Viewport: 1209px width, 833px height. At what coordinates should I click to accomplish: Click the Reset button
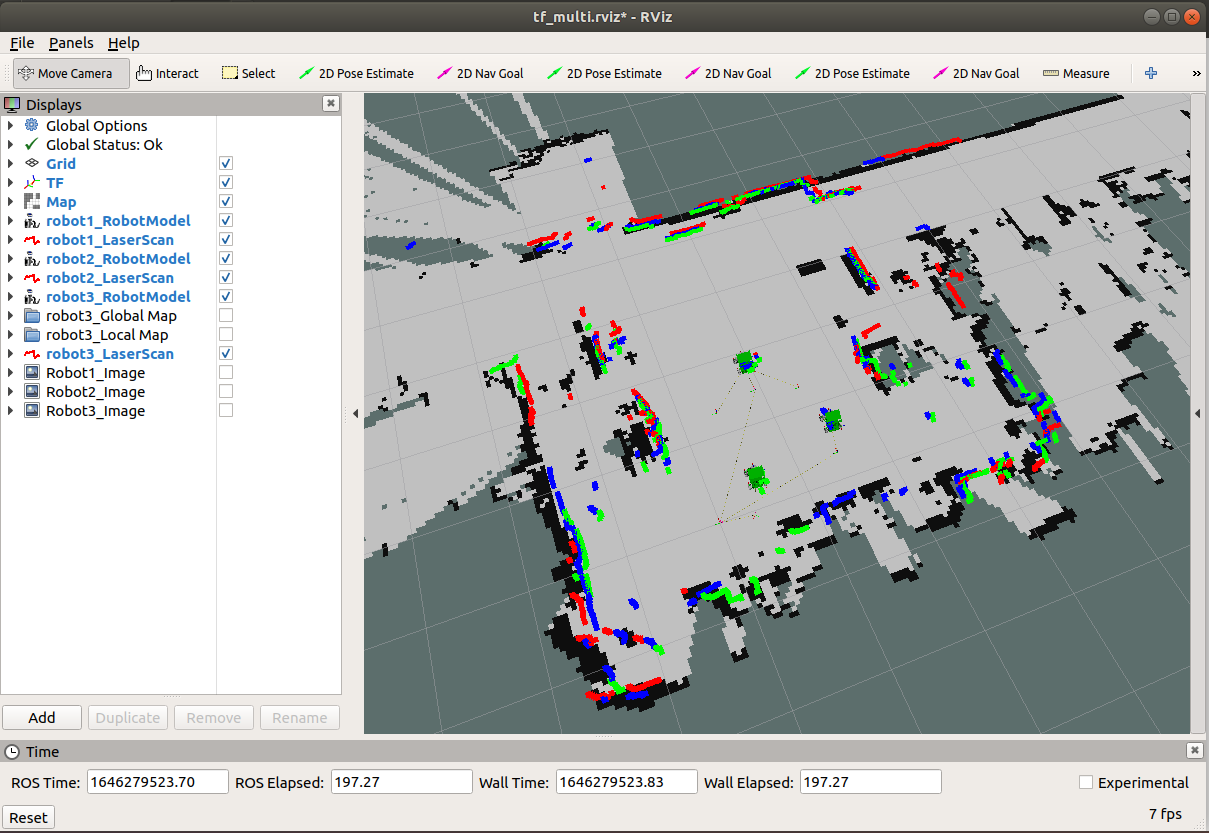tap(28, 817)
